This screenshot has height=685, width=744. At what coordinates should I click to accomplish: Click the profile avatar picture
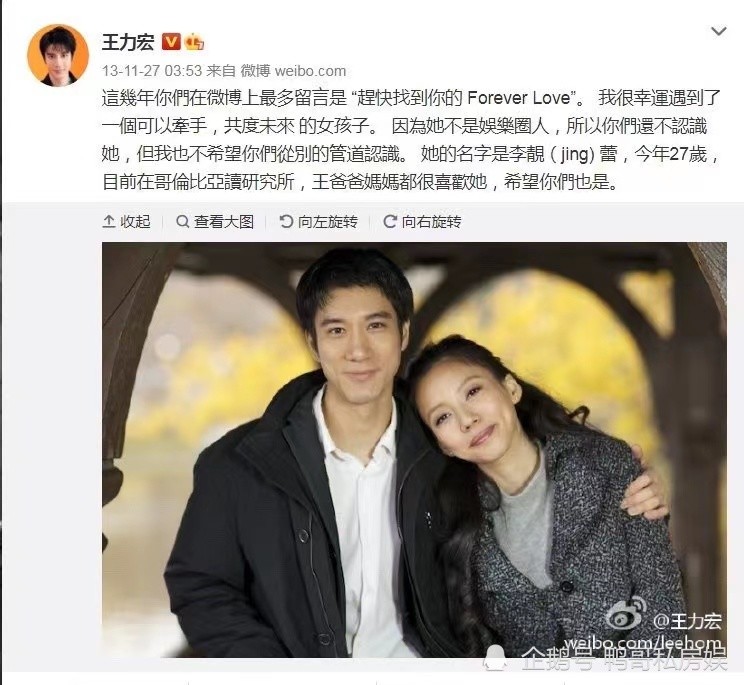pyautogui.click(x=58, y=56)
